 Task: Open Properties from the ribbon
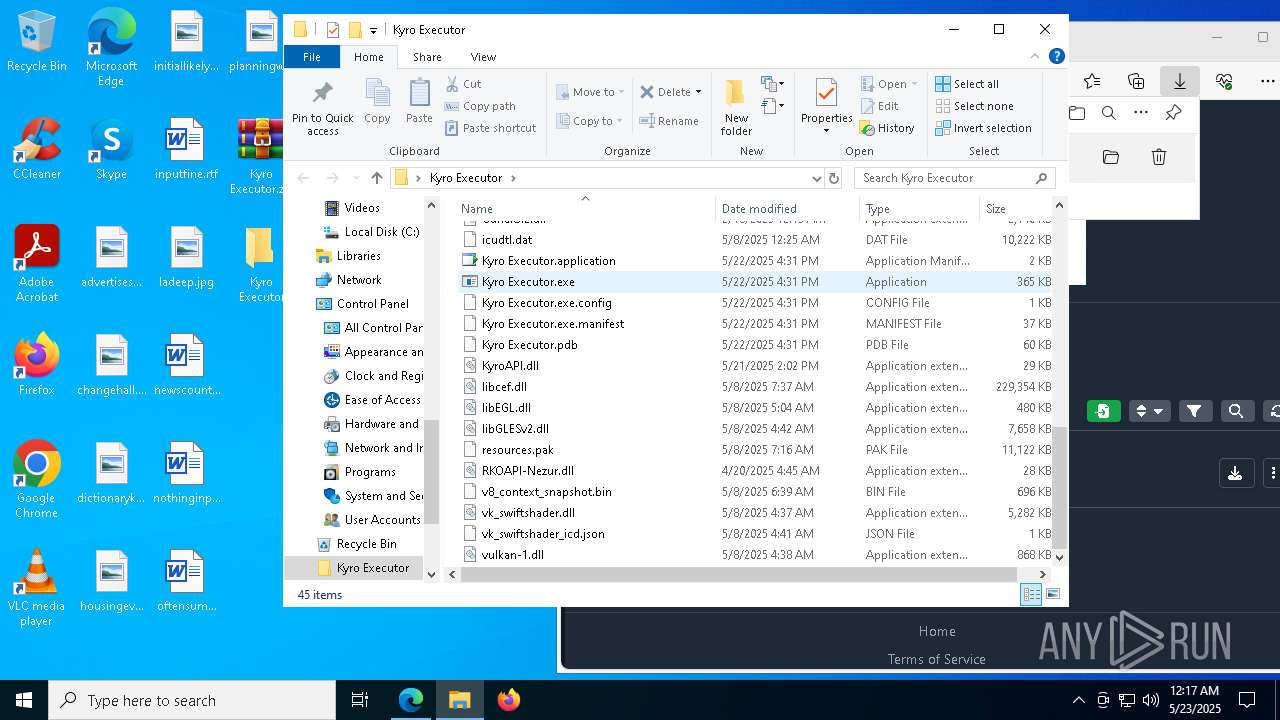pos(826,105)
